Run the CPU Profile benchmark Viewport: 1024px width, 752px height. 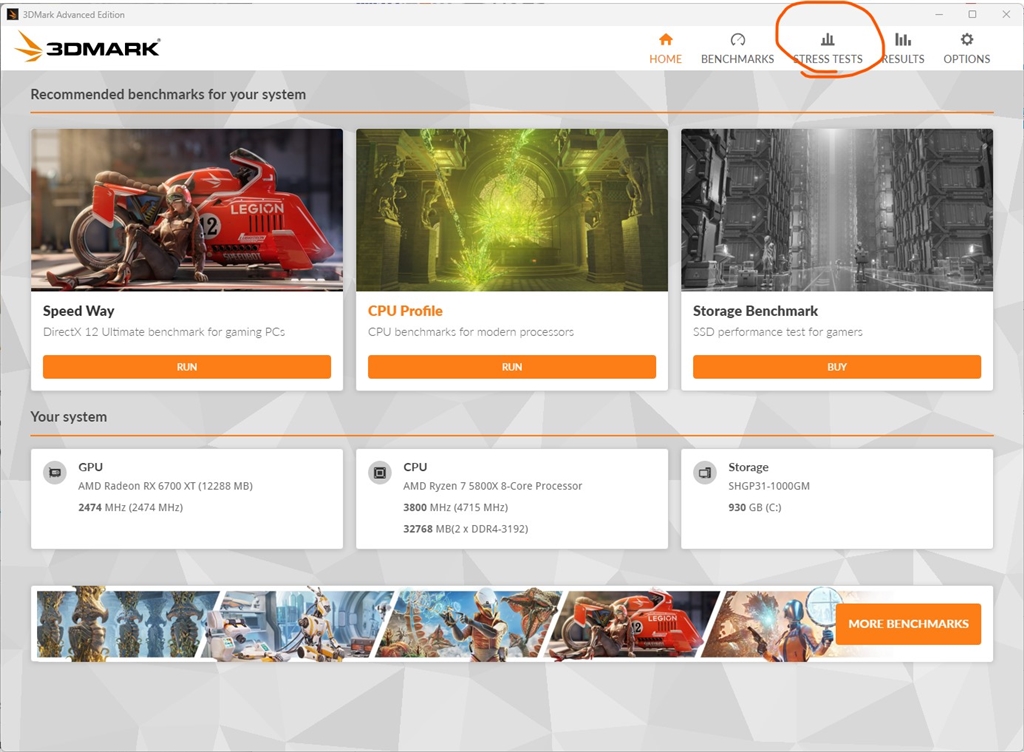[512, 367]
